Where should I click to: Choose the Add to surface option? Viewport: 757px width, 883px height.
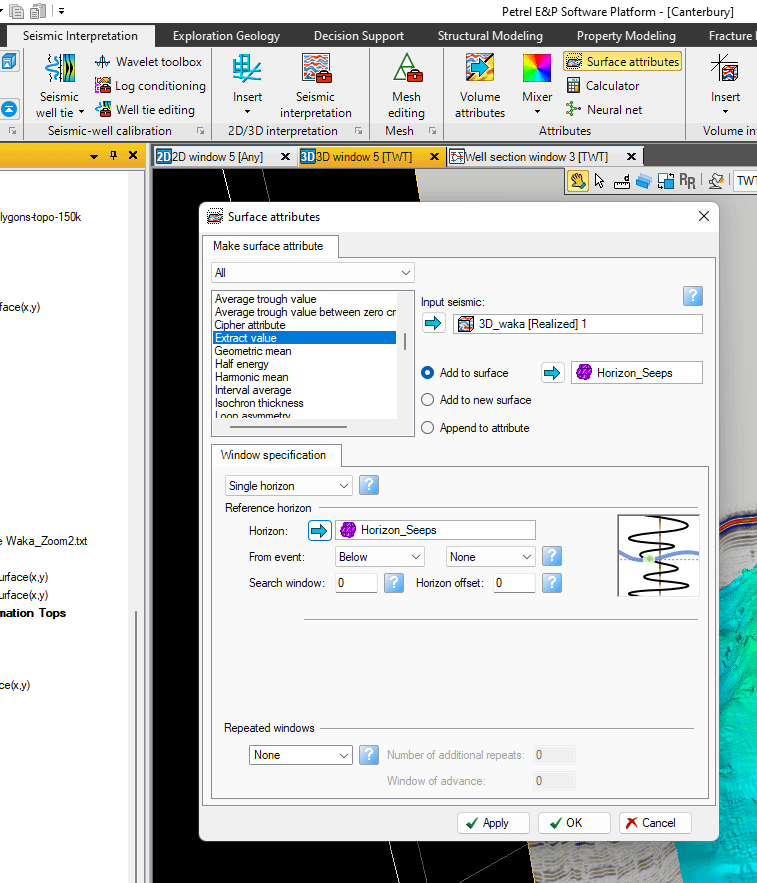428,373
